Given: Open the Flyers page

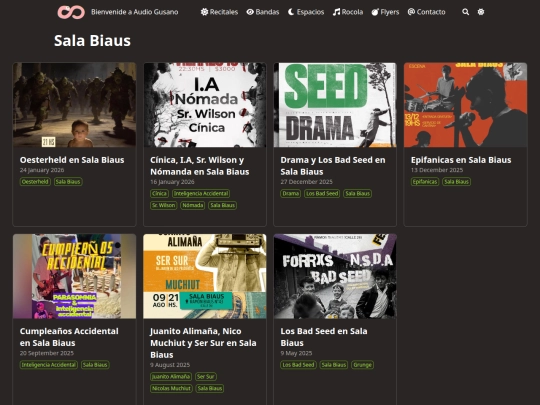Looking at the screenshot, I should (x=385, y=12).
